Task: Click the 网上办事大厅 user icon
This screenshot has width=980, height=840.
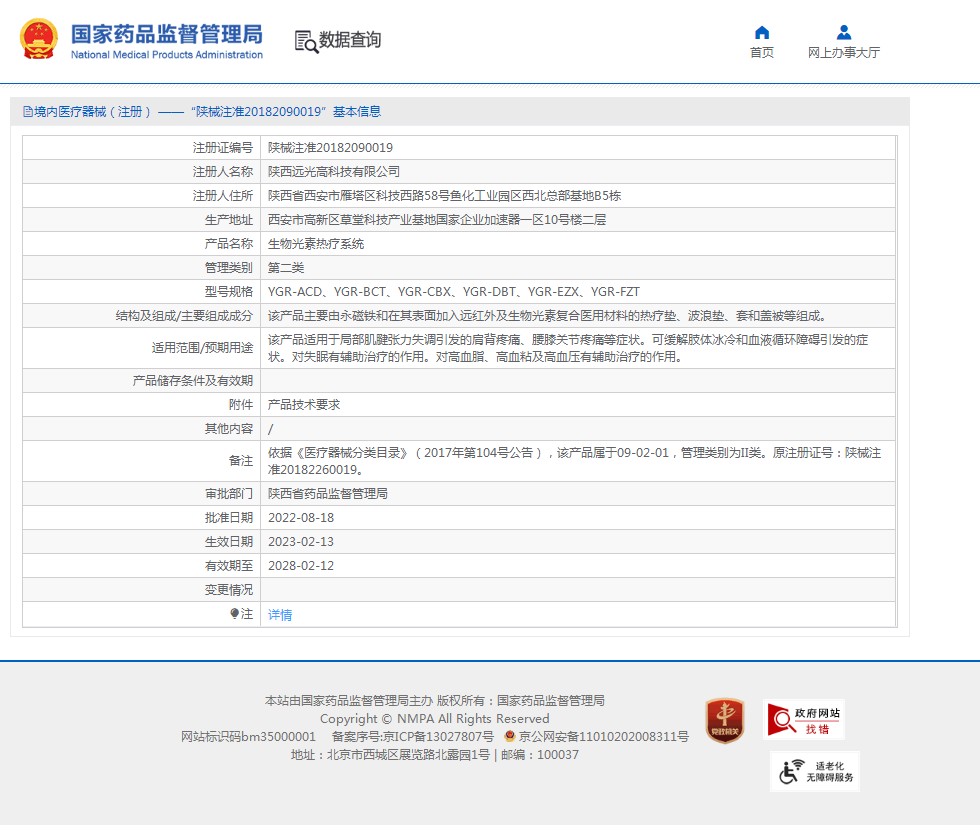Action: [x=844, y=32]
